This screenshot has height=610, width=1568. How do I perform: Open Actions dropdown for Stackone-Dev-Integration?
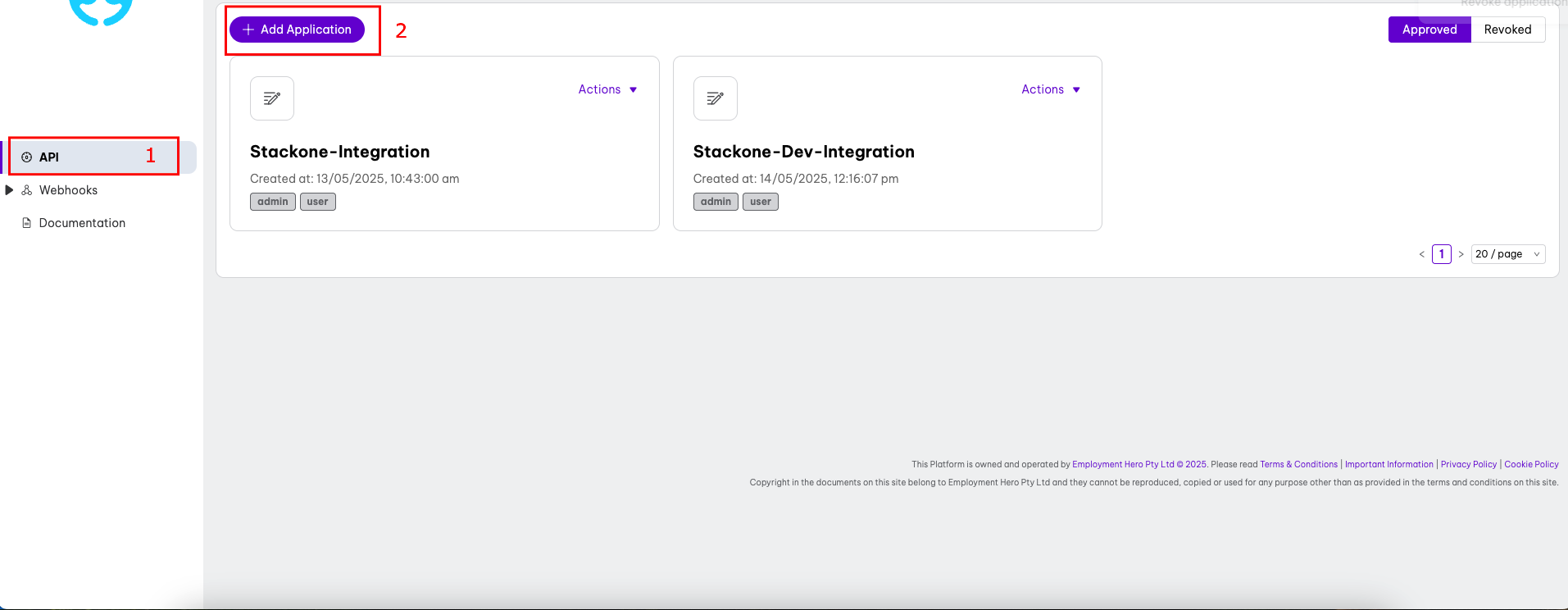pyautogui.click(x=1051, y=89)
